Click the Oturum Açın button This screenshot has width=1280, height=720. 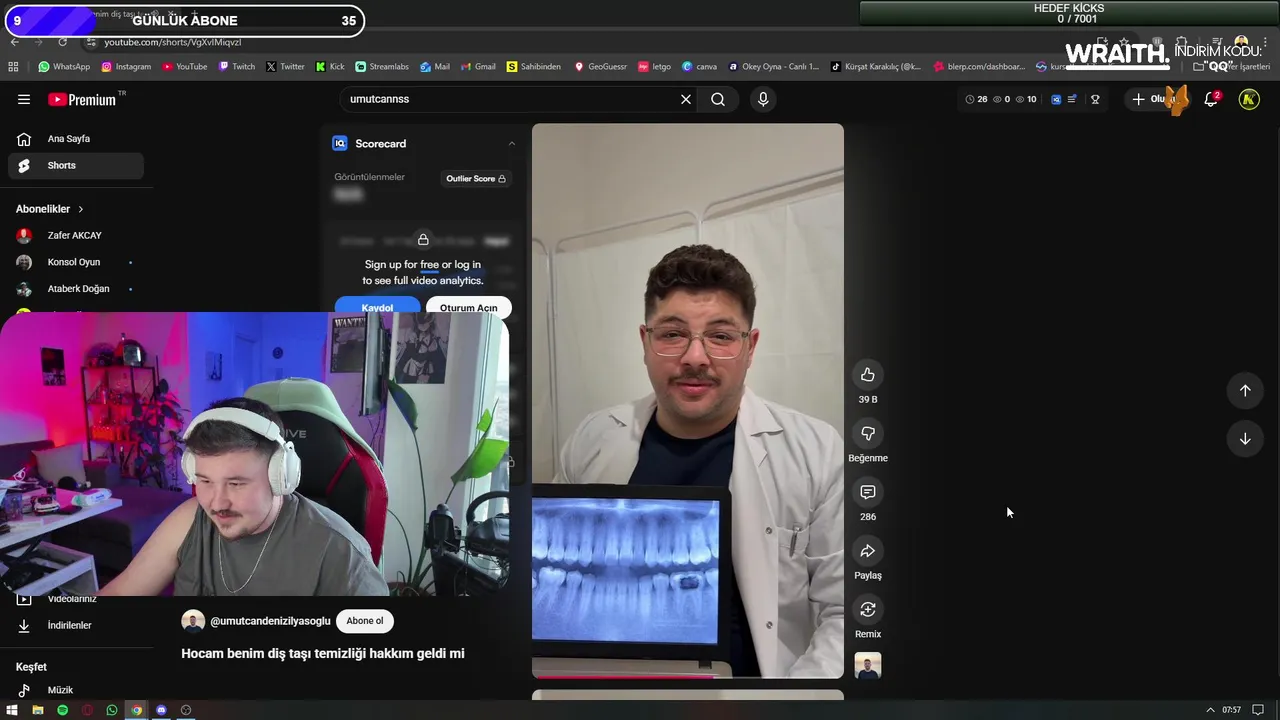click(468, 306)
